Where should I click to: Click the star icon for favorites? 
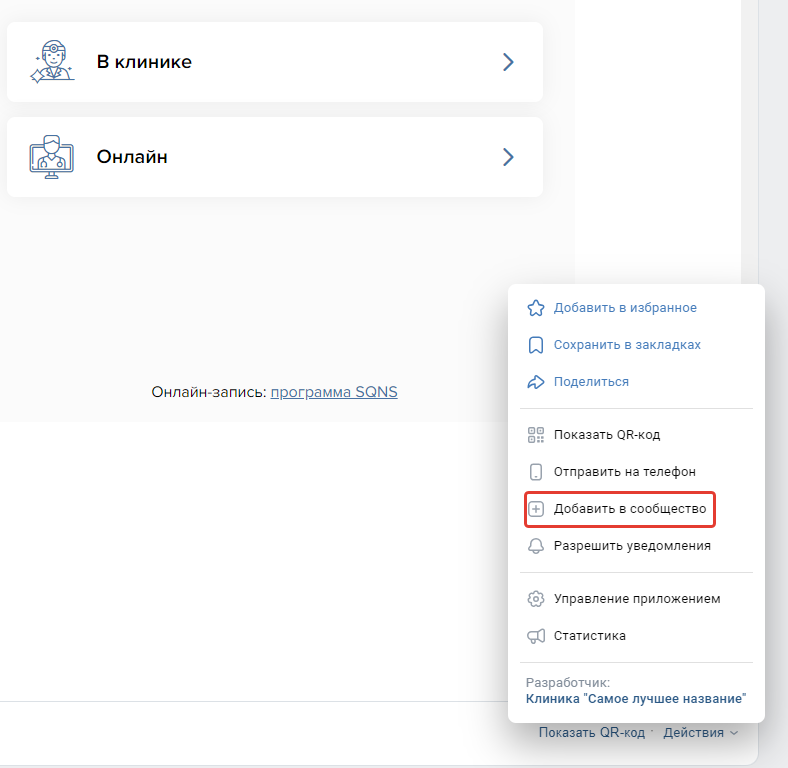point(536,308)
